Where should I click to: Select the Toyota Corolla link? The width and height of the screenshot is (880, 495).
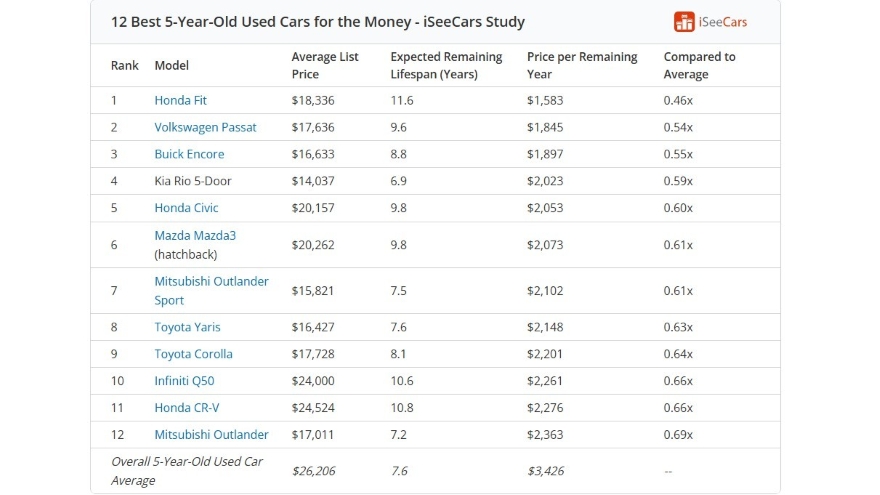click(x=193, y=354)
